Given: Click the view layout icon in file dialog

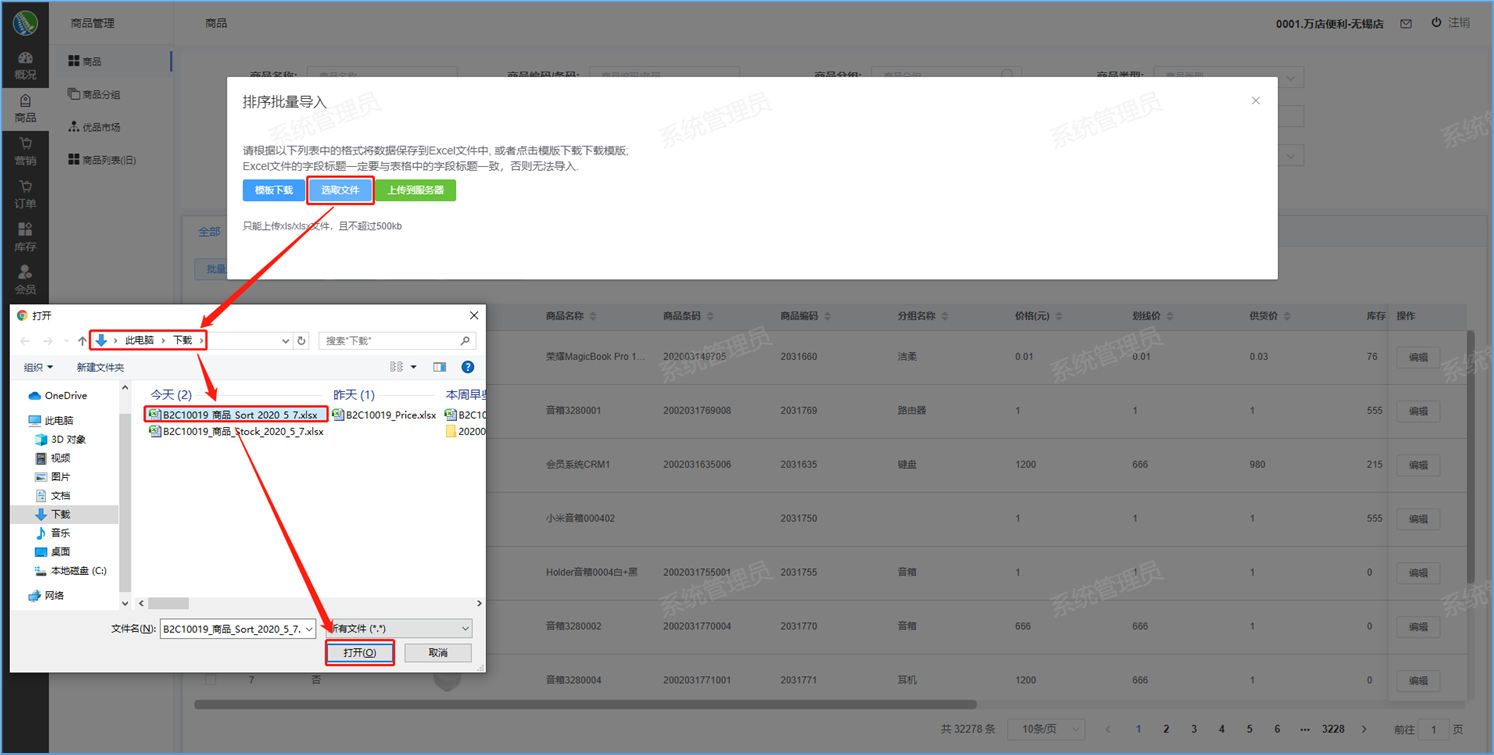Looking at the screenshot, I should pos(397,367).
